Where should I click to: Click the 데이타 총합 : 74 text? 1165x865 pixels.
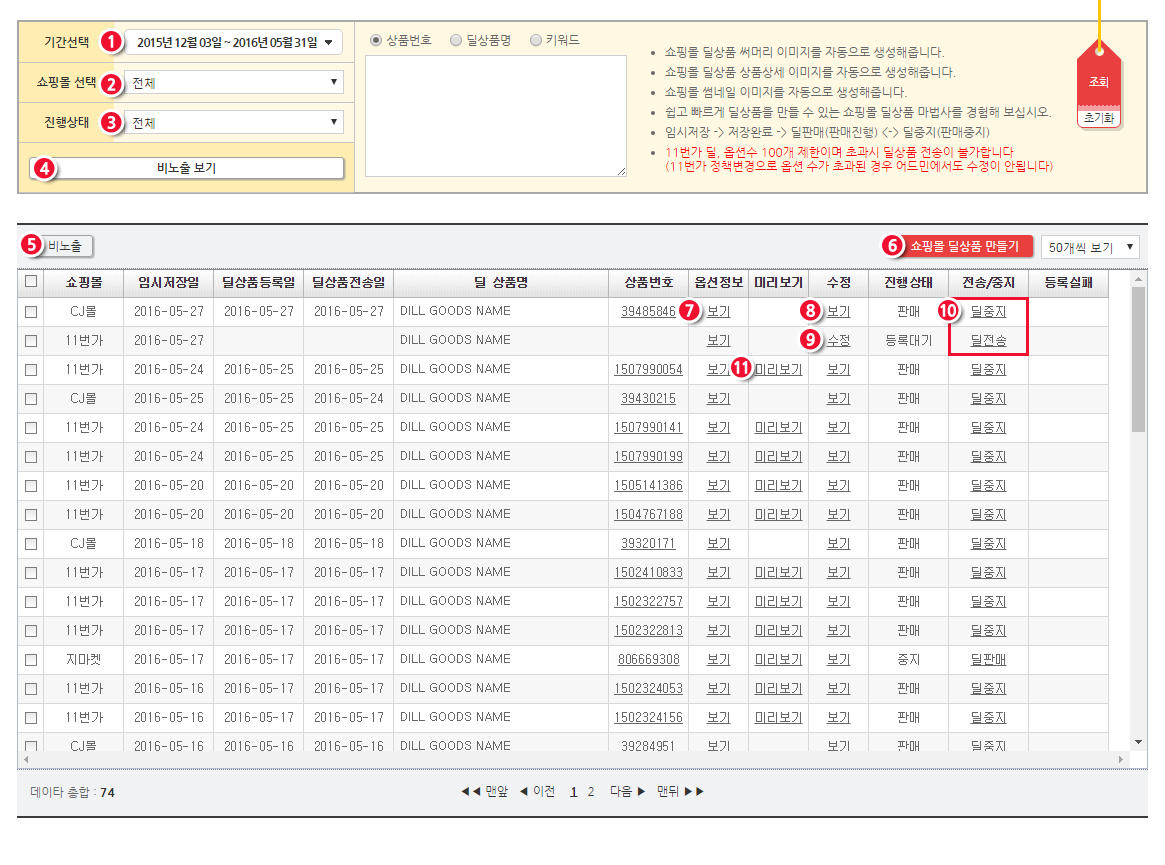(73, 792)
